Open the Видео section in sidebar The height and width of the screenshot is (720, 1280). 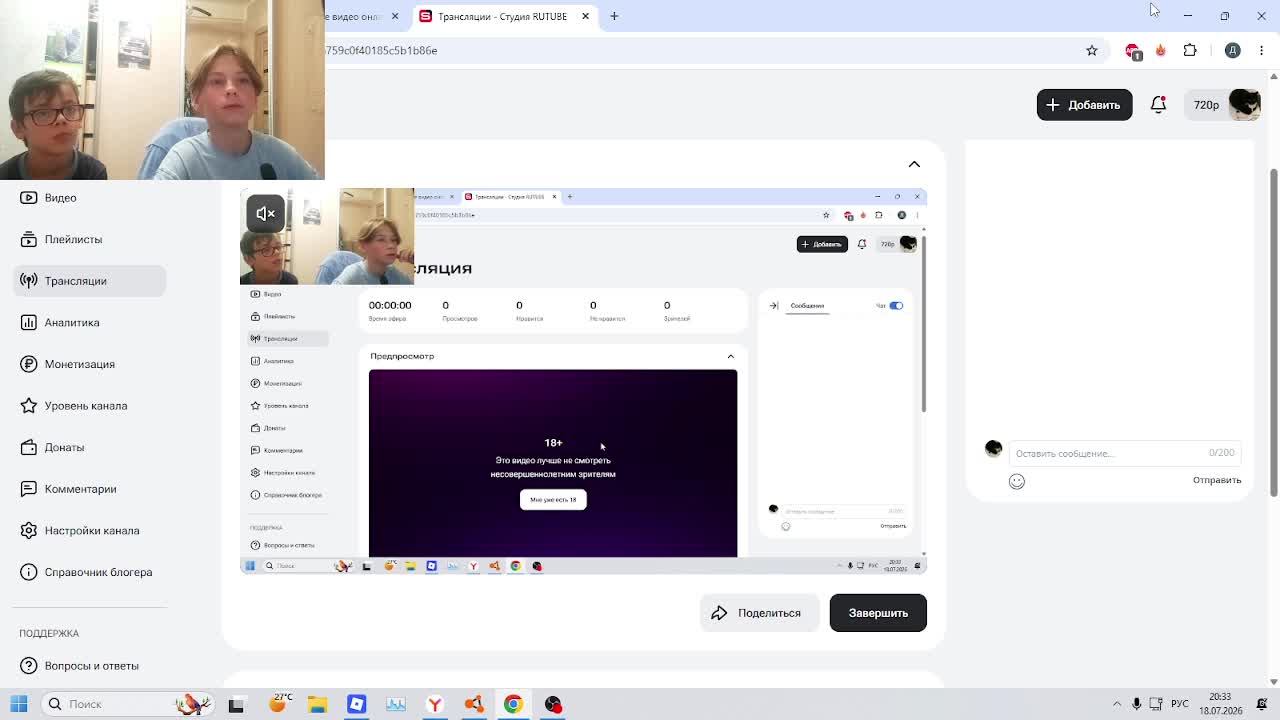(90, 198)
